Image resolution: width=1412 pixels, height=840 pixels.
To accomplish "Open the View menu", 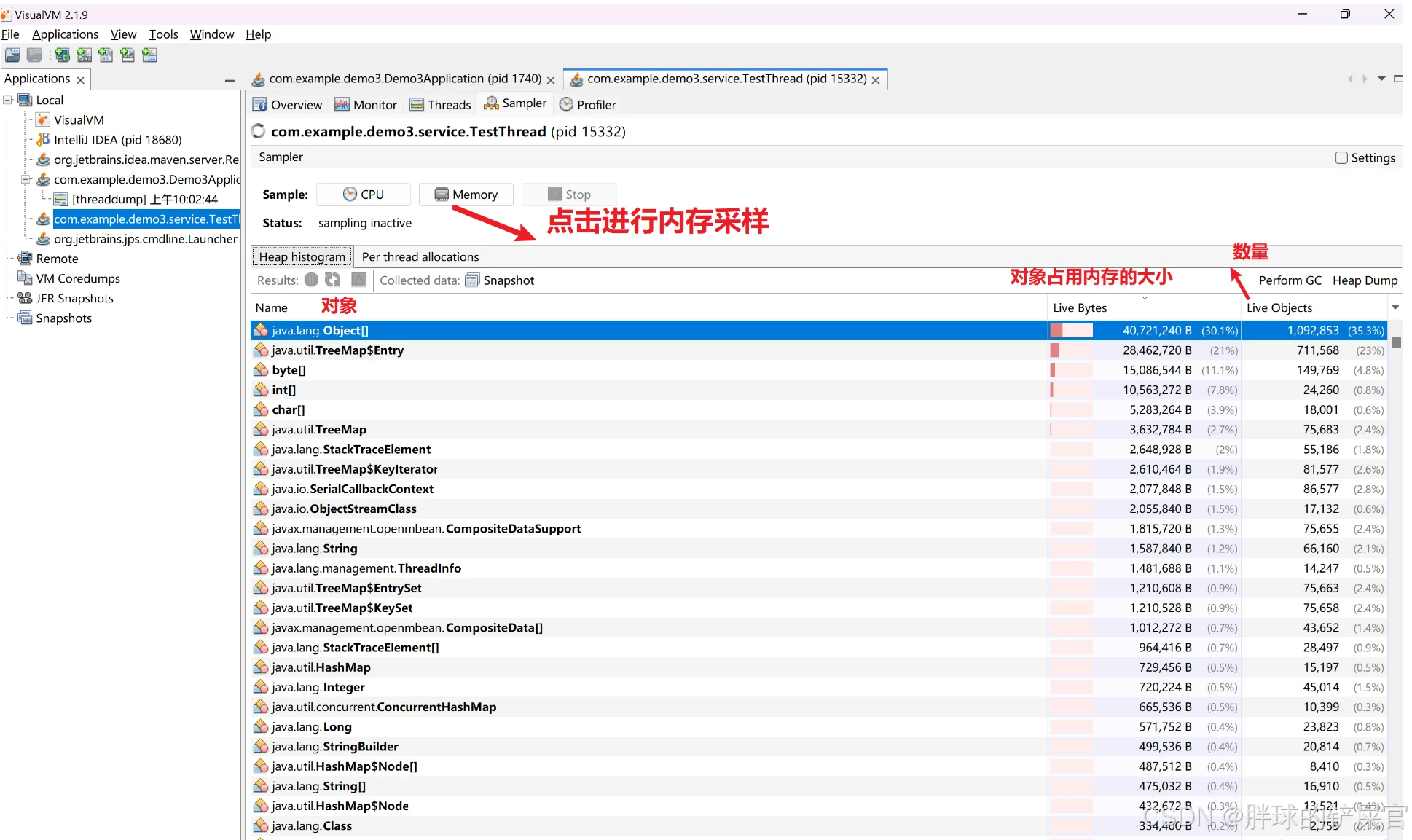I will (x=123, y=34).
